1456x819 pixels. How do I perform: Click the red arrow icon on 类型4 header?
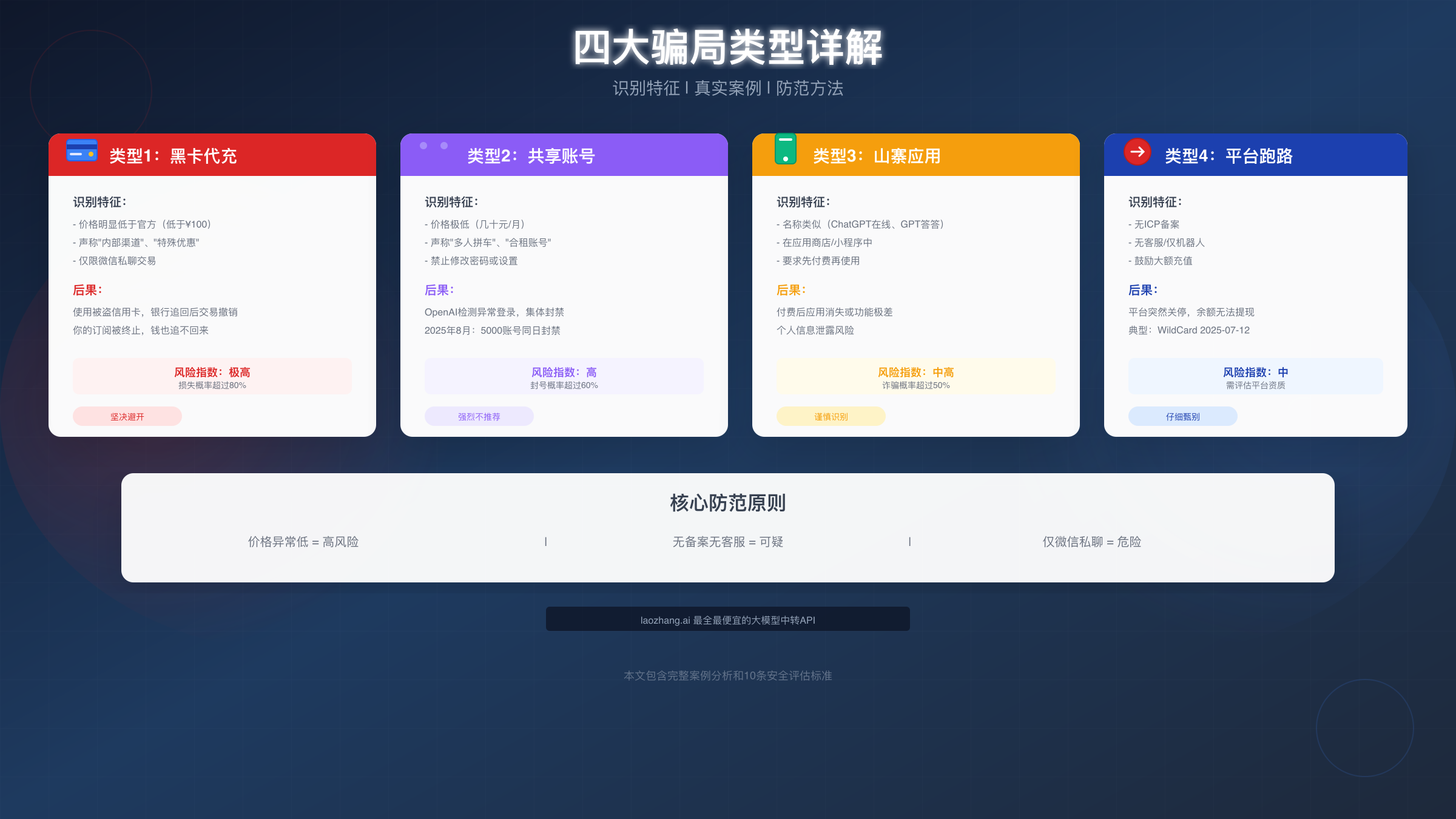point(1136,153)
